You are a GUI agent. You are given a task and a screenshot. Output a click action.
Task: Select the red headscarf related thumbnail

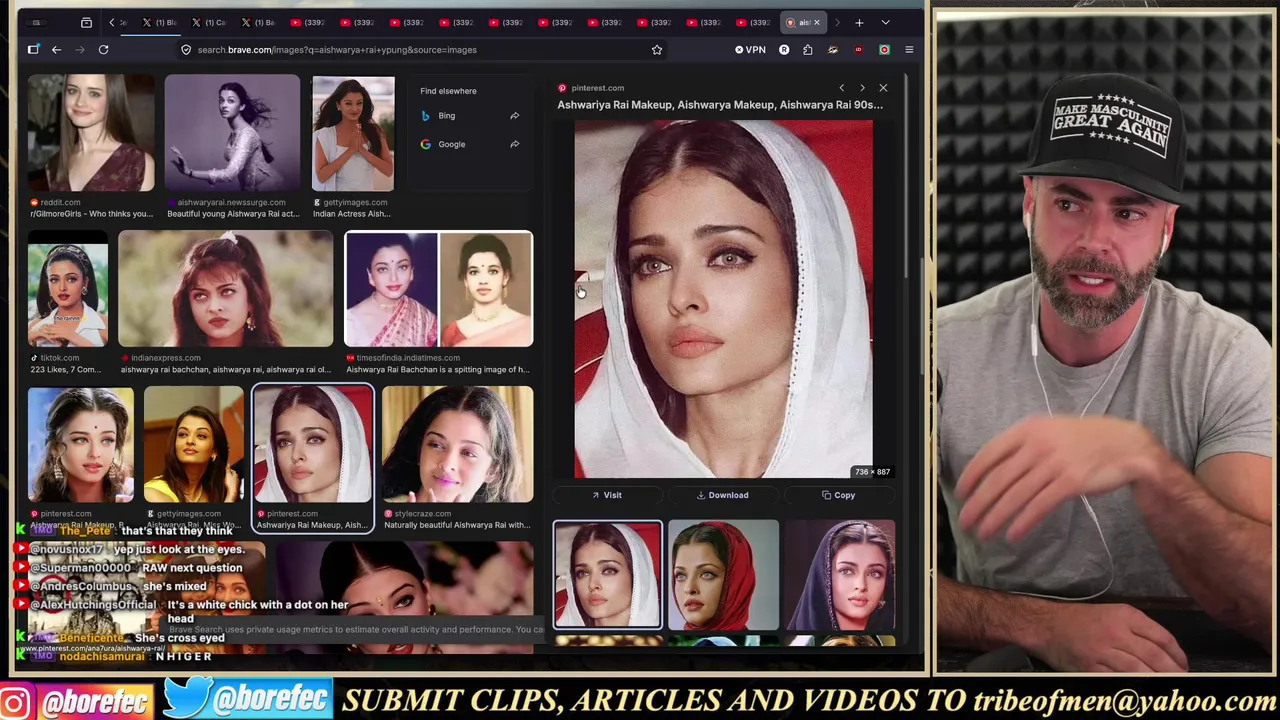click(x=723, y=575)
